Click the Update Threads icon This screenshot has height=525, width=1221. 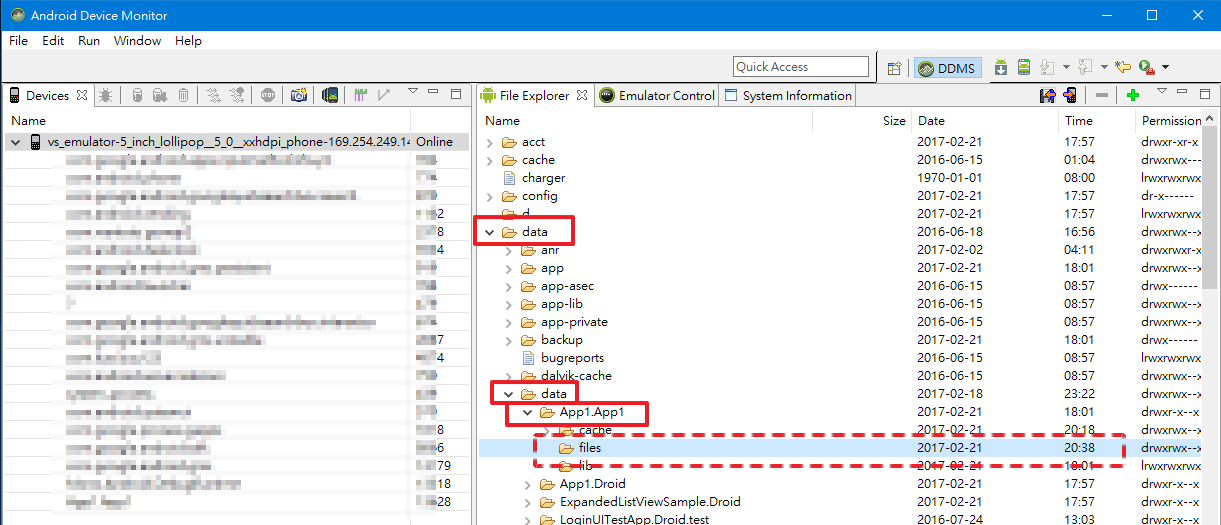point(214,95)
